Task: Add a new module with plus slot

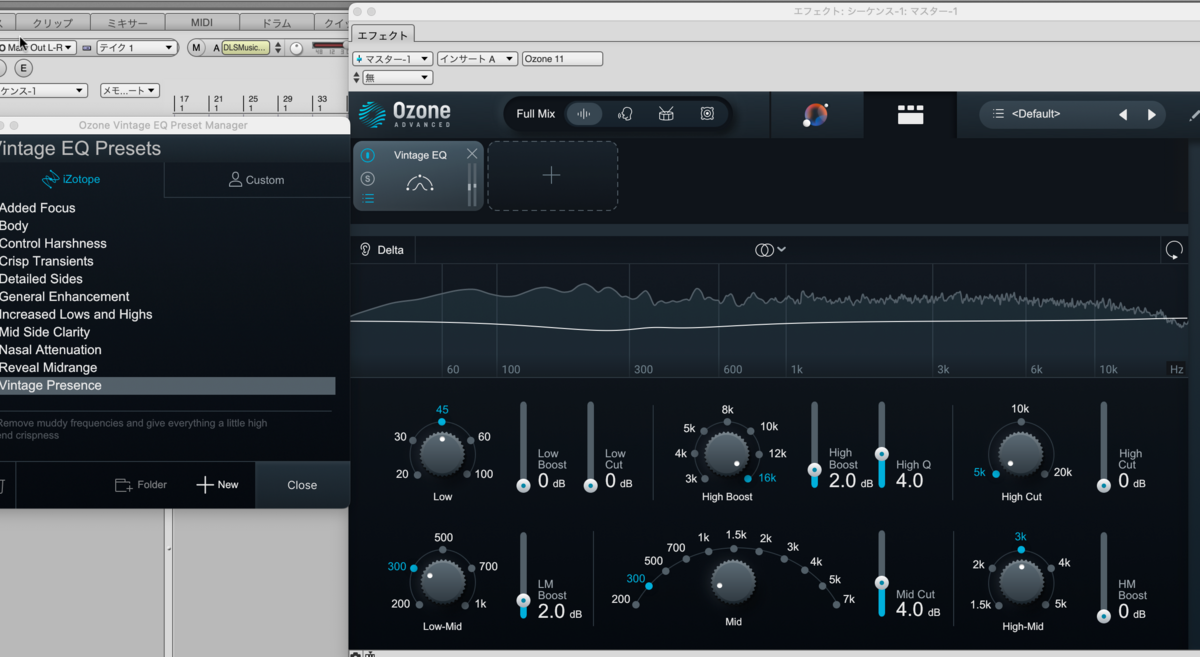Action: pyautogui.click(x=552, y=176)
